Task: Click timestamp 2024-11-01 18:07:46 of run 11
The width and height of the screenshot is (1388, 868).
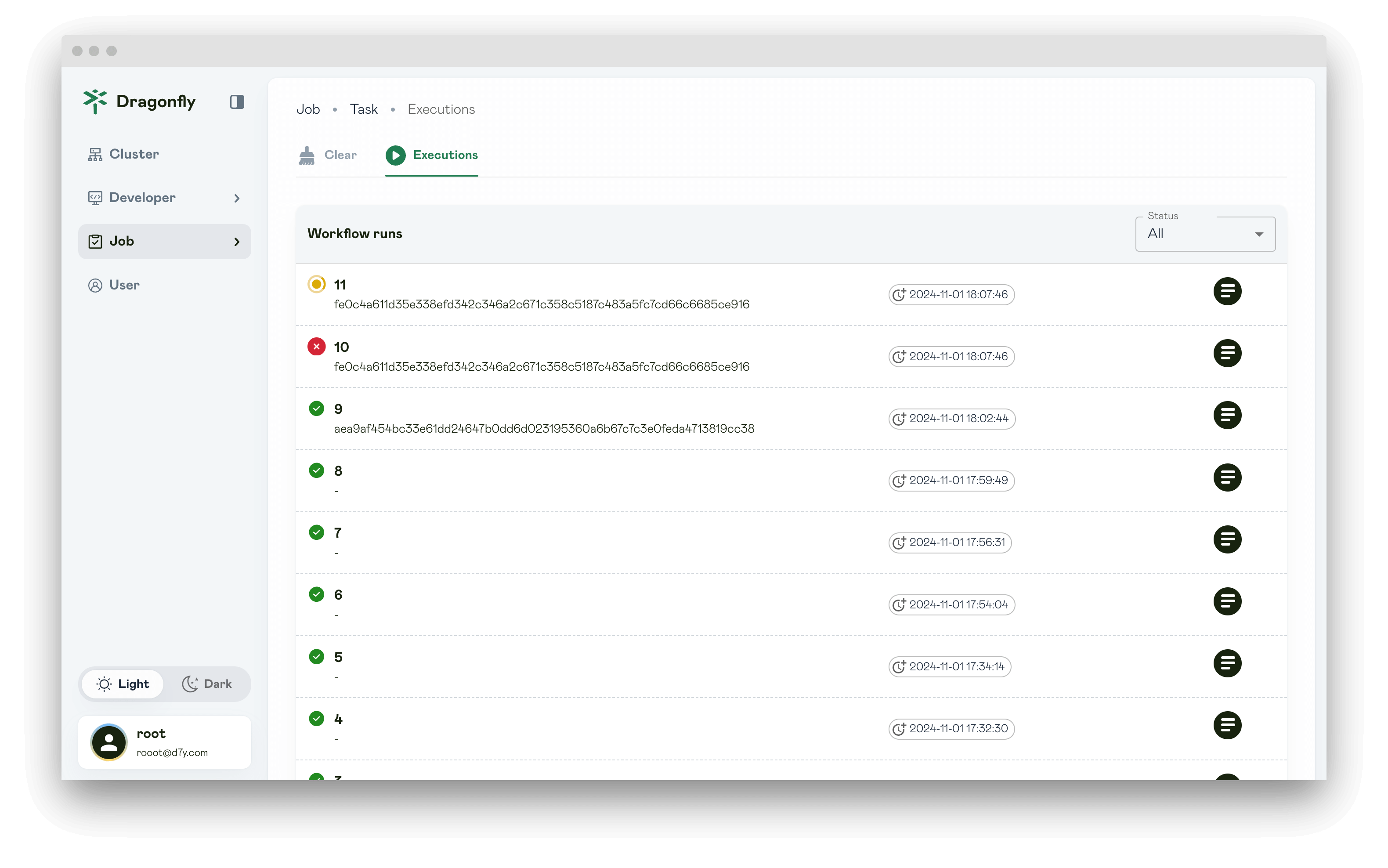Action: 952,294
